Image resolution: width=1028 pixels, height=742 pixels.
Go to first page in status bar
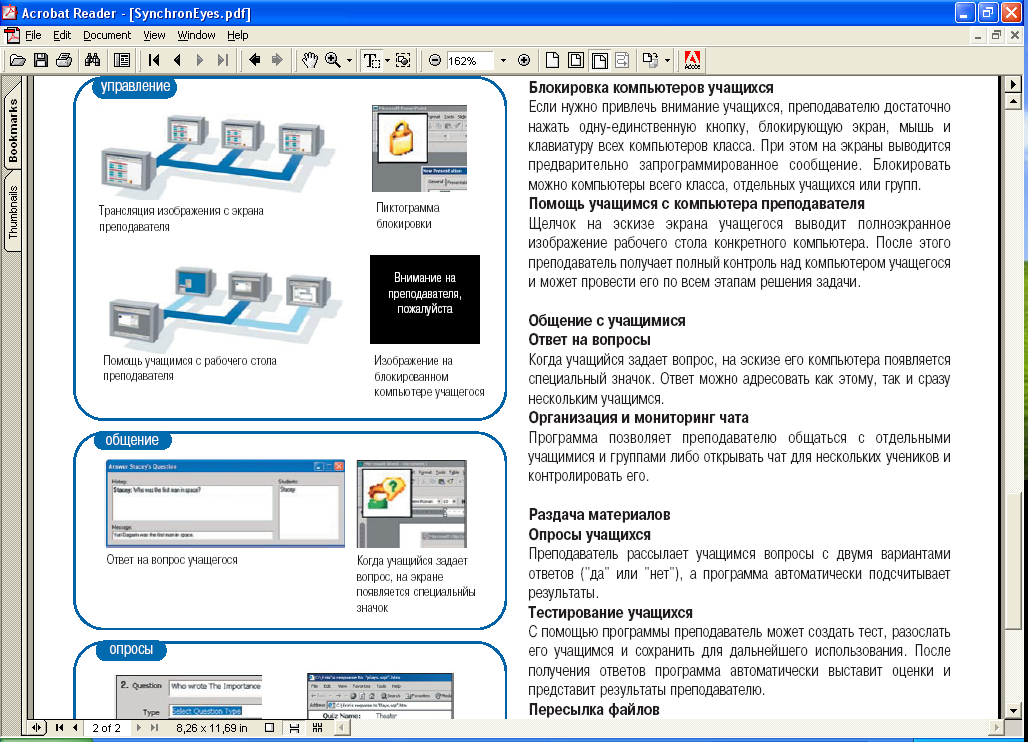click(60, 728)
